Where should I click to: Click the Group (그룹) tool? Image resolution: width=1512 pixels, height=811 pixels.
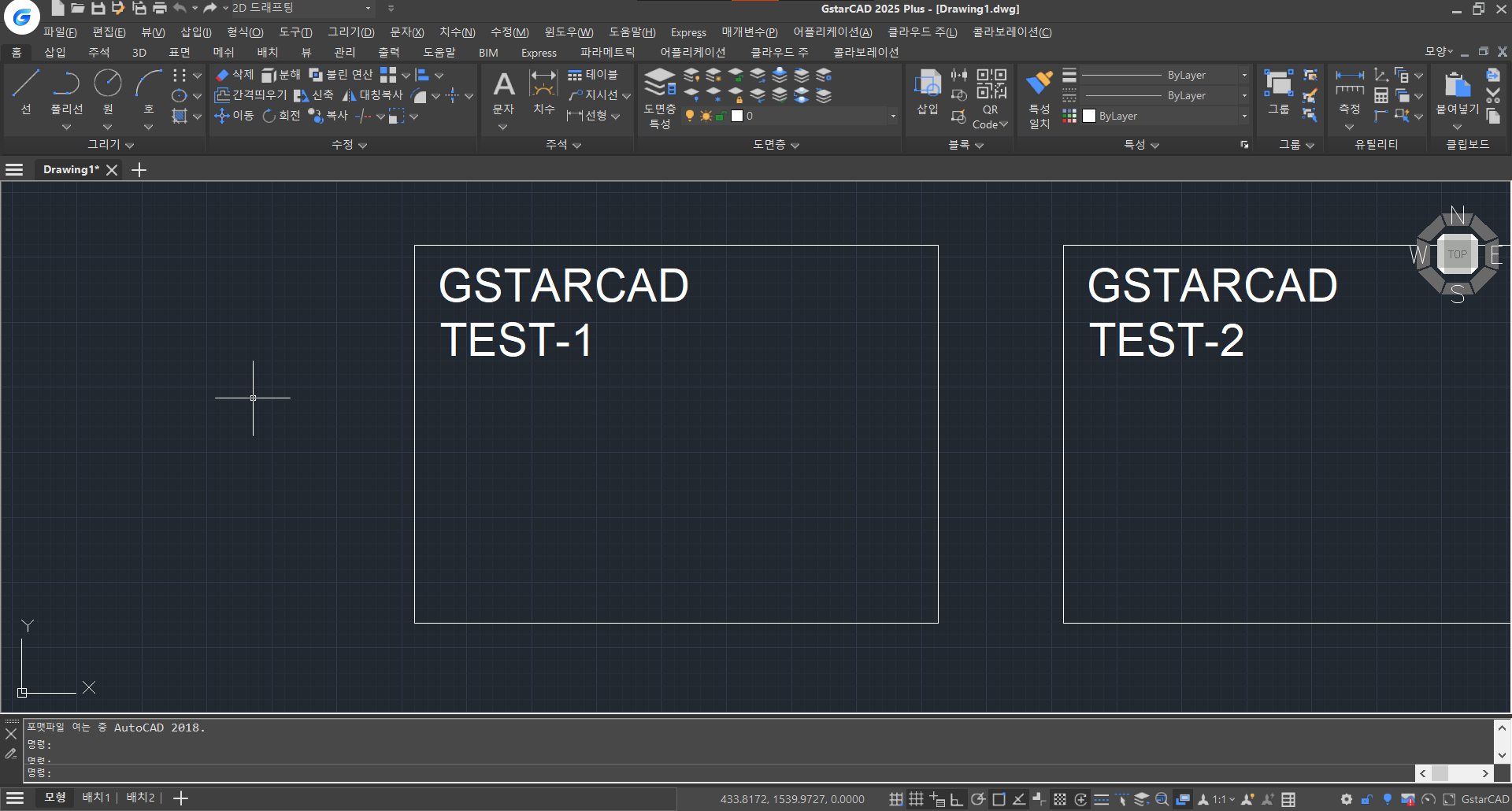[1278, 93]
